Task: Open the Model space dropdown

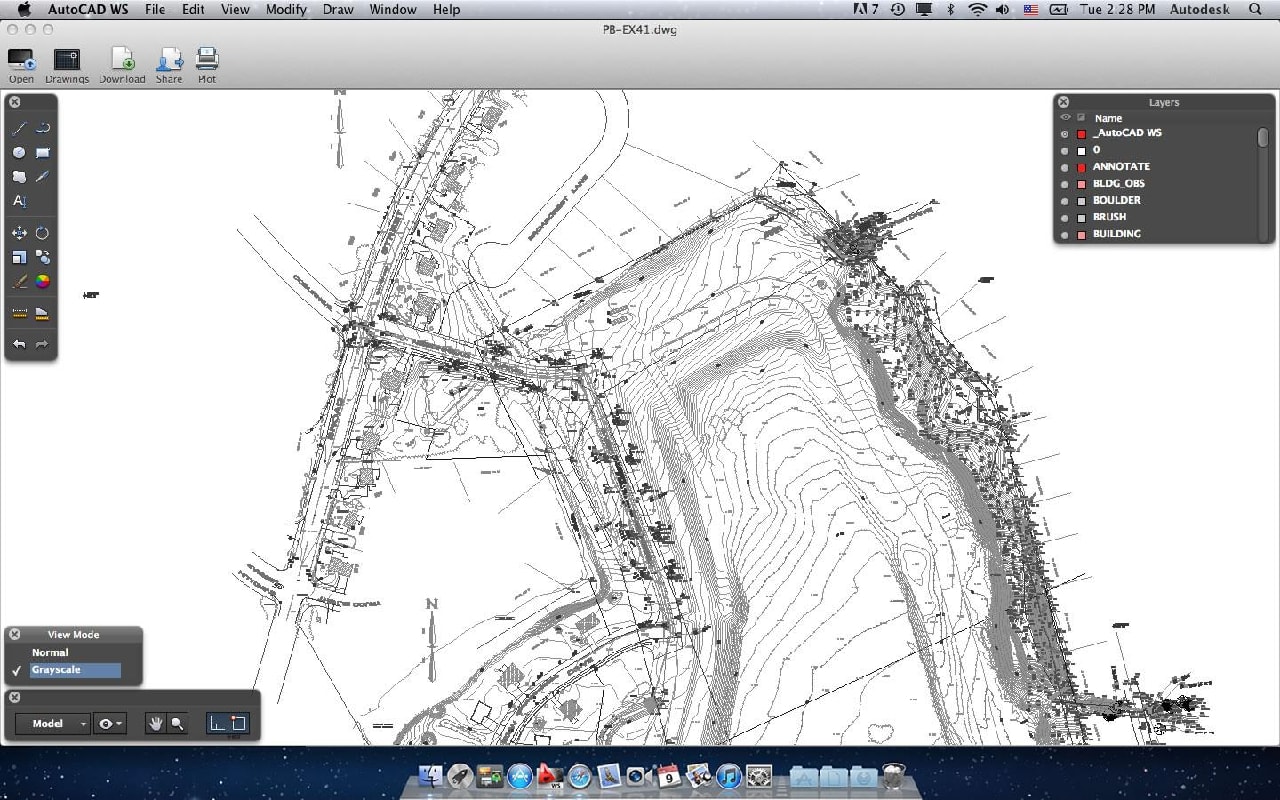Action: click(x=50, y=723)
